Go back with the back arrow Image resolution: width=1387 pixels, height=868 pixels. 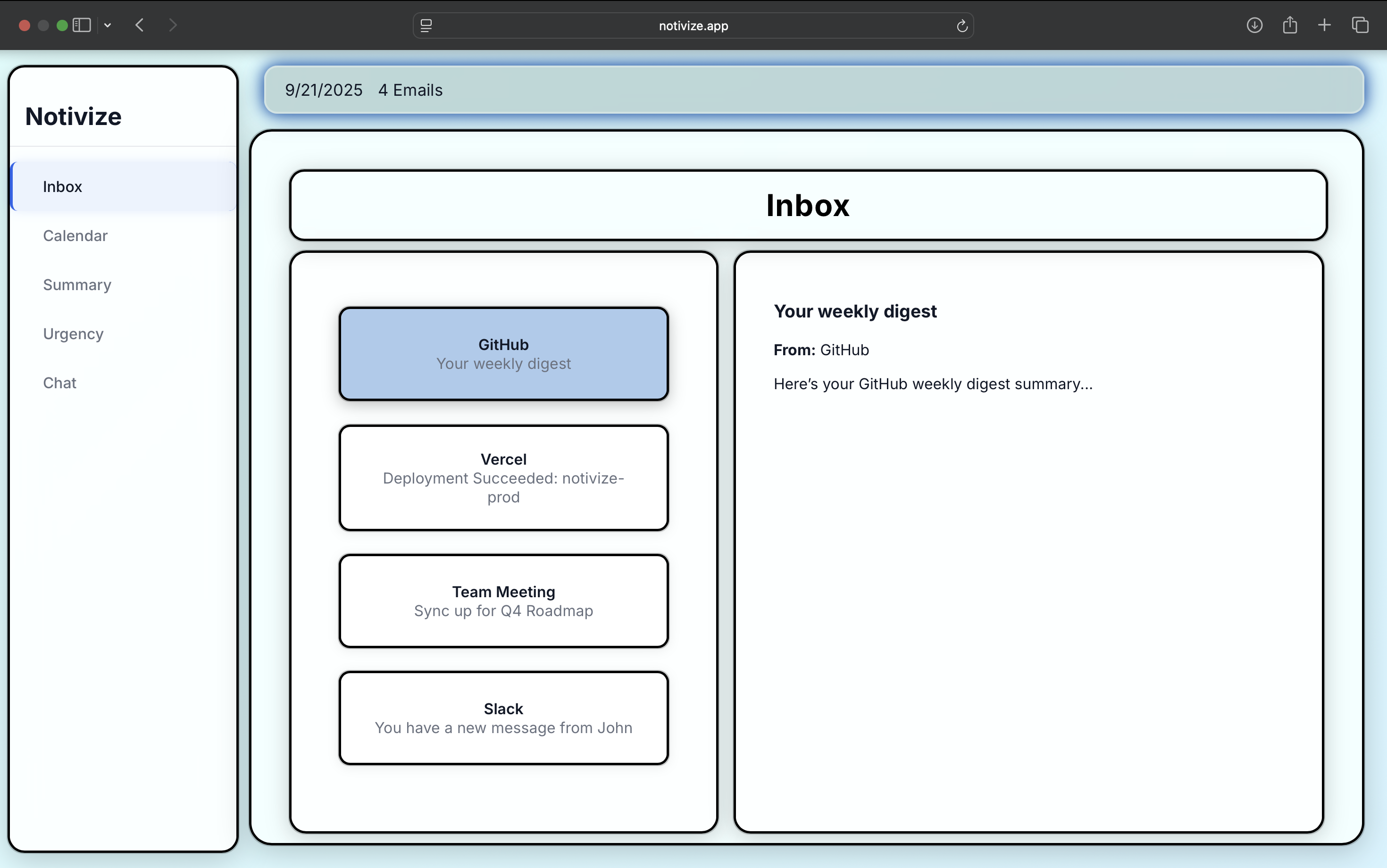pos(140,25)
